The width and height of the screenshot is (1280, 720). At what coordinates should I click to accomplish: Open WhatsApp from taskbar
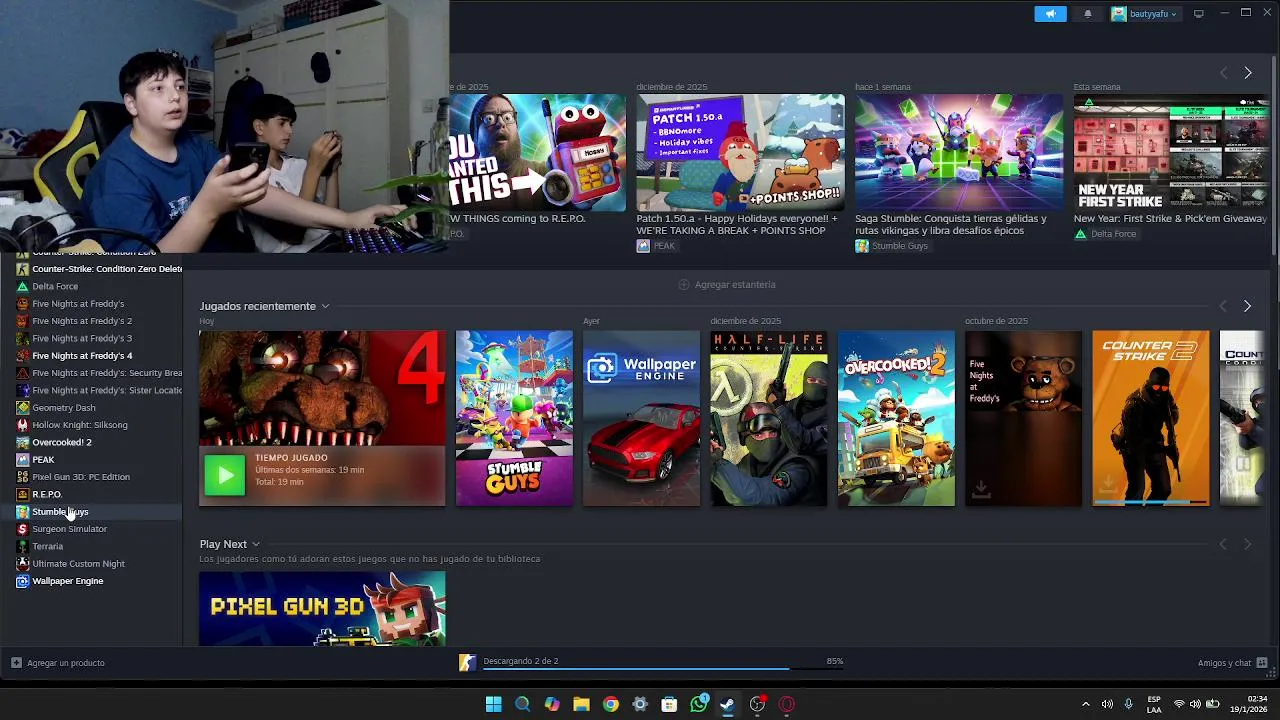tap(699, 704)
